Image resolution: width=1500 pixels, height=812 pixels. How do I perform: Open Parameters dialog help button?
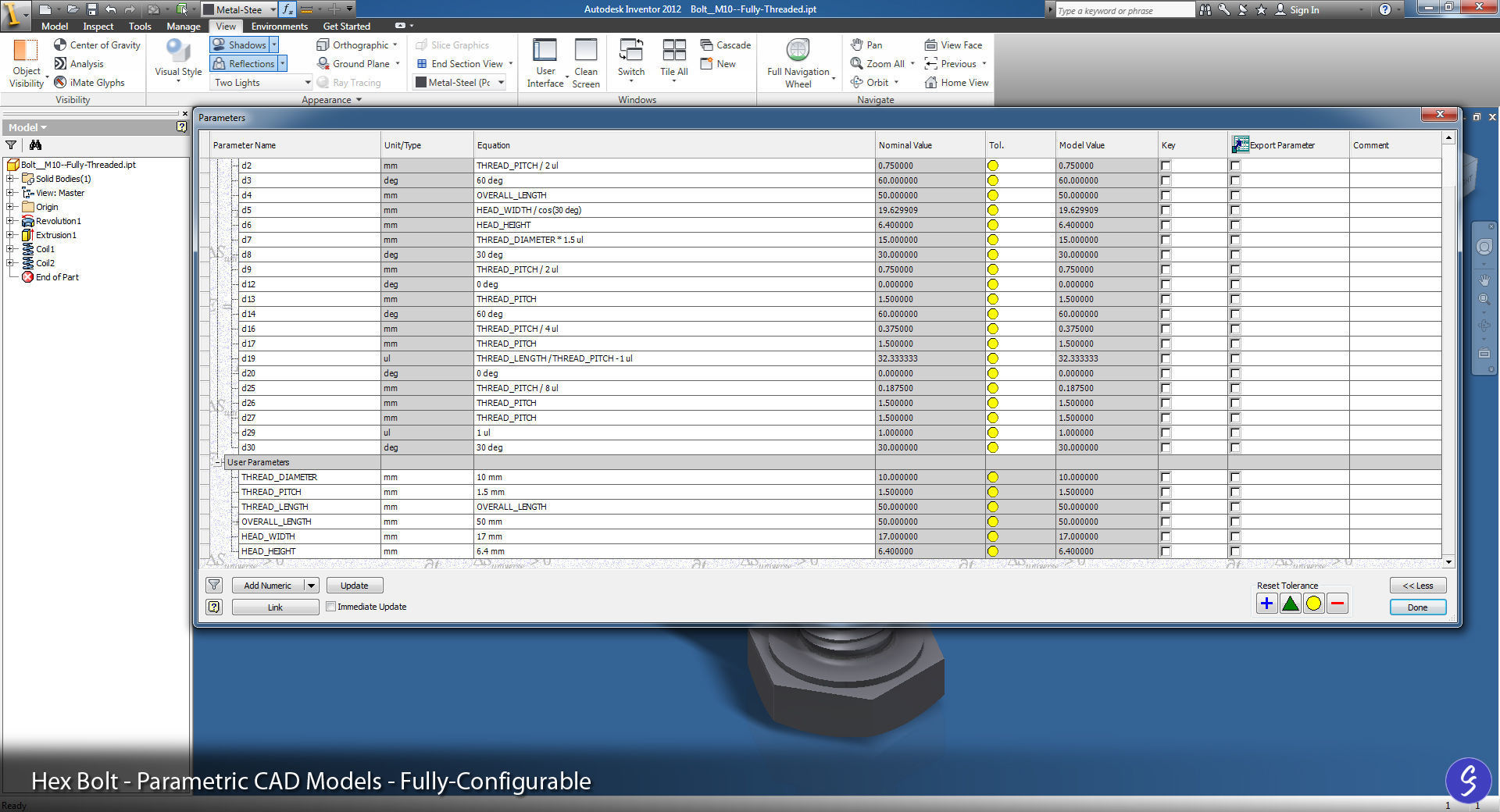214,607
